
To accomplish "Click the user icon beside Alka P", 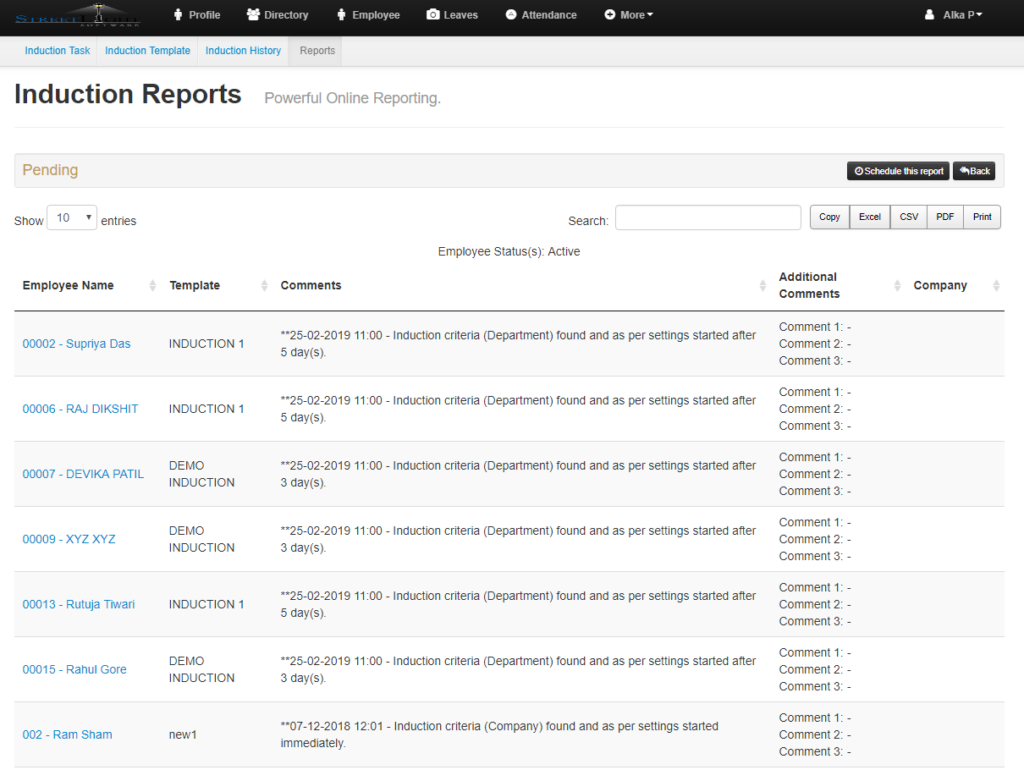I will (x=928, y=15).
